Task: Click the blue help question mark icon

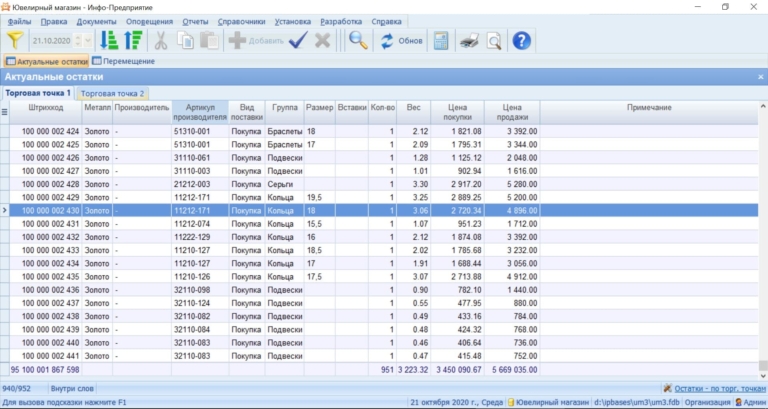Action: (x=522, y=41)
